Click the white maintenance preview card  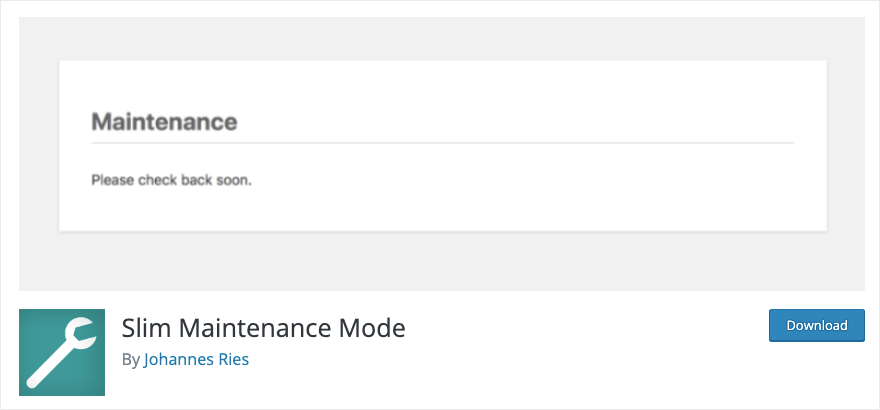click(443, 146)
